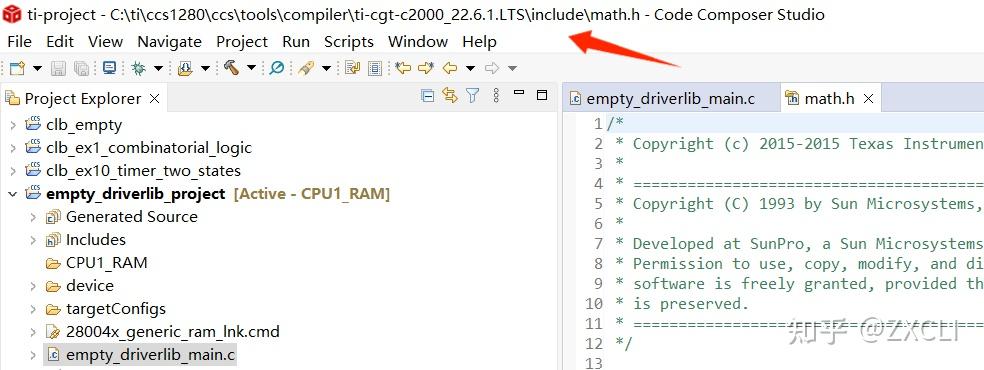Close the math.h editor tab
The width and height of the screenshot is (984, 370).
click(869, 98)
